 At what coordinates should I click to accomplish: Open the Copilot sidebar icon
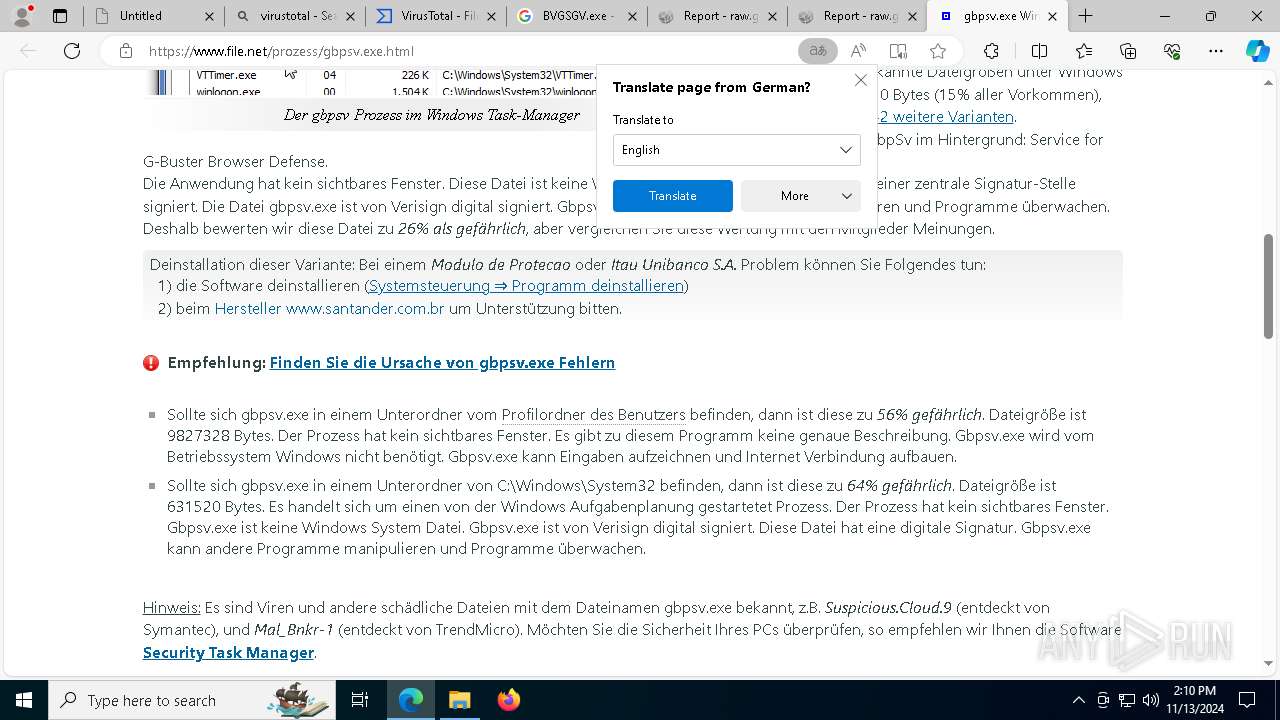point(1257,51)
